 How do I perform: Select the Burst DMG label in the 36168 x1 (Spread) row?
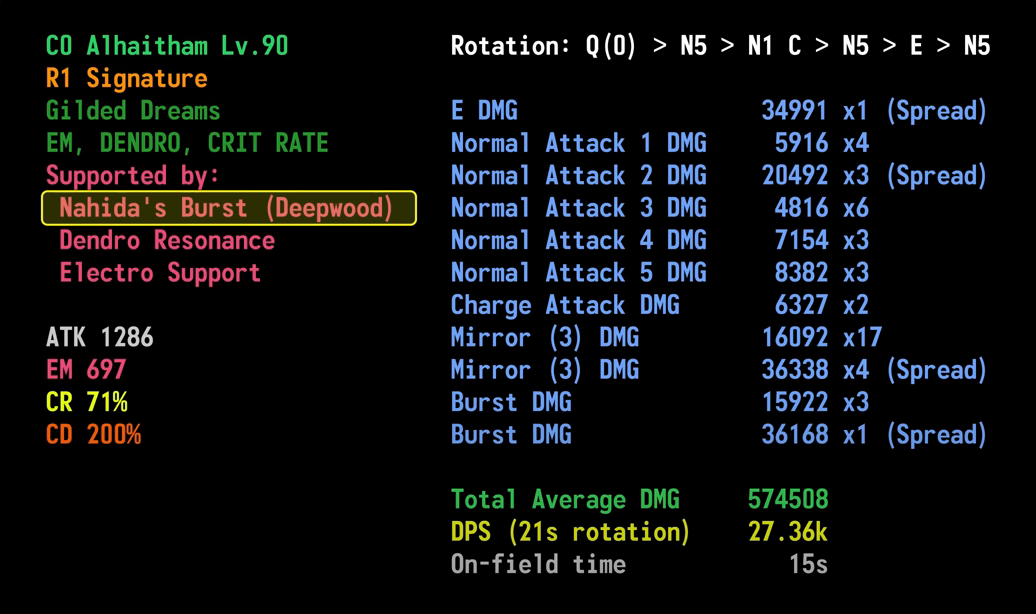[511, 435]
